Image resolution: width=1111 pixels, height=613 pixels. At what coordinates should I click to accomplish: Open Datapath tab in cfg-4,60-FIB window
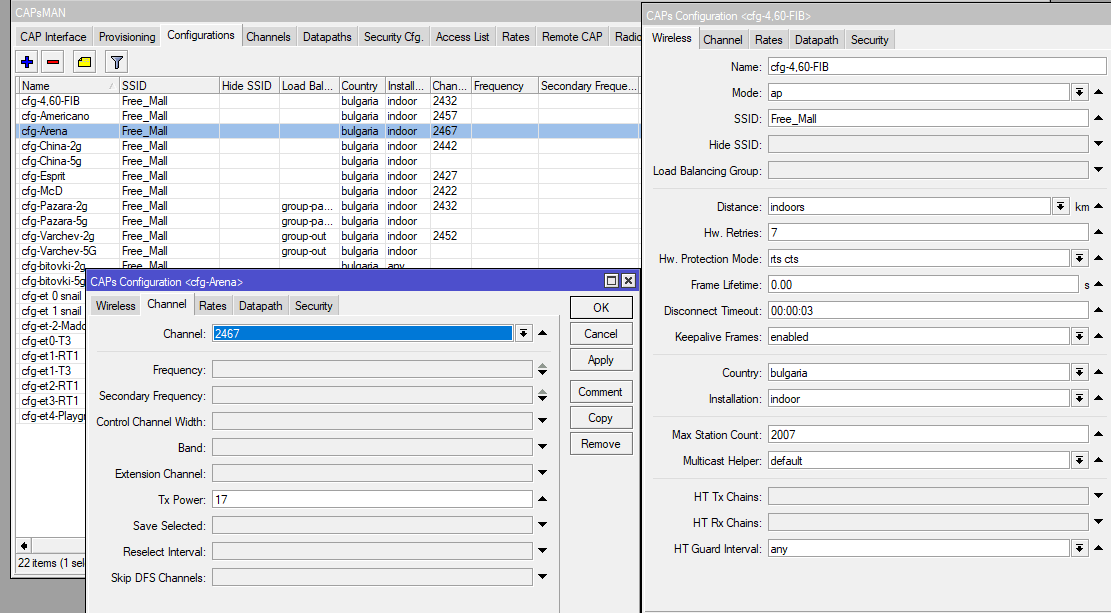(816, 40)
